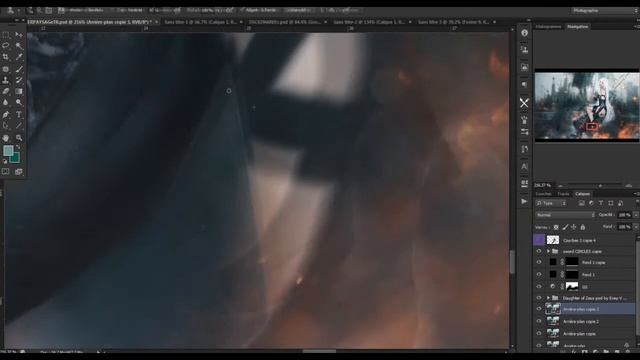Expand the Daughter of Zeus psd group
Viewport: 640px width, 360px height.
548,298
